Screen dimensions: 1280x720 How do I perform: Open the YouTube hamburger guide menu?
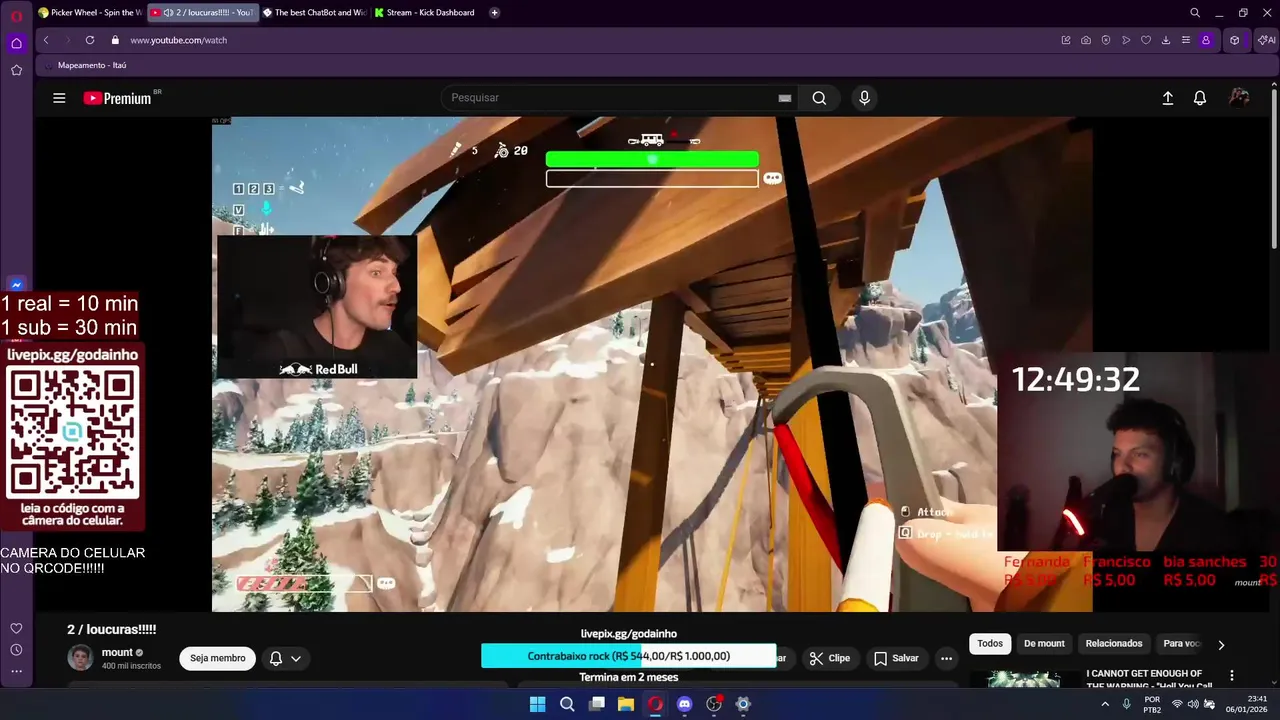click(59, 98)
